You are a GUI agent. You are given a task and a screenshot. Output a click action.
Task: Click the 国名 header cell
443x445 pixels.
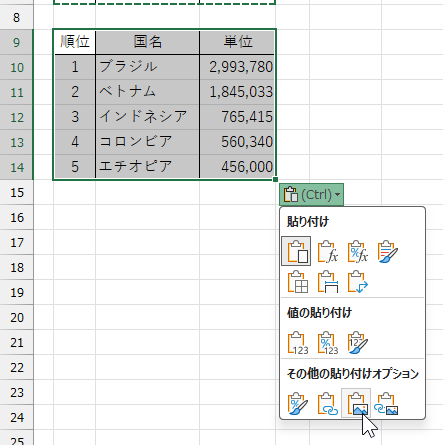(x=147, y=42)
